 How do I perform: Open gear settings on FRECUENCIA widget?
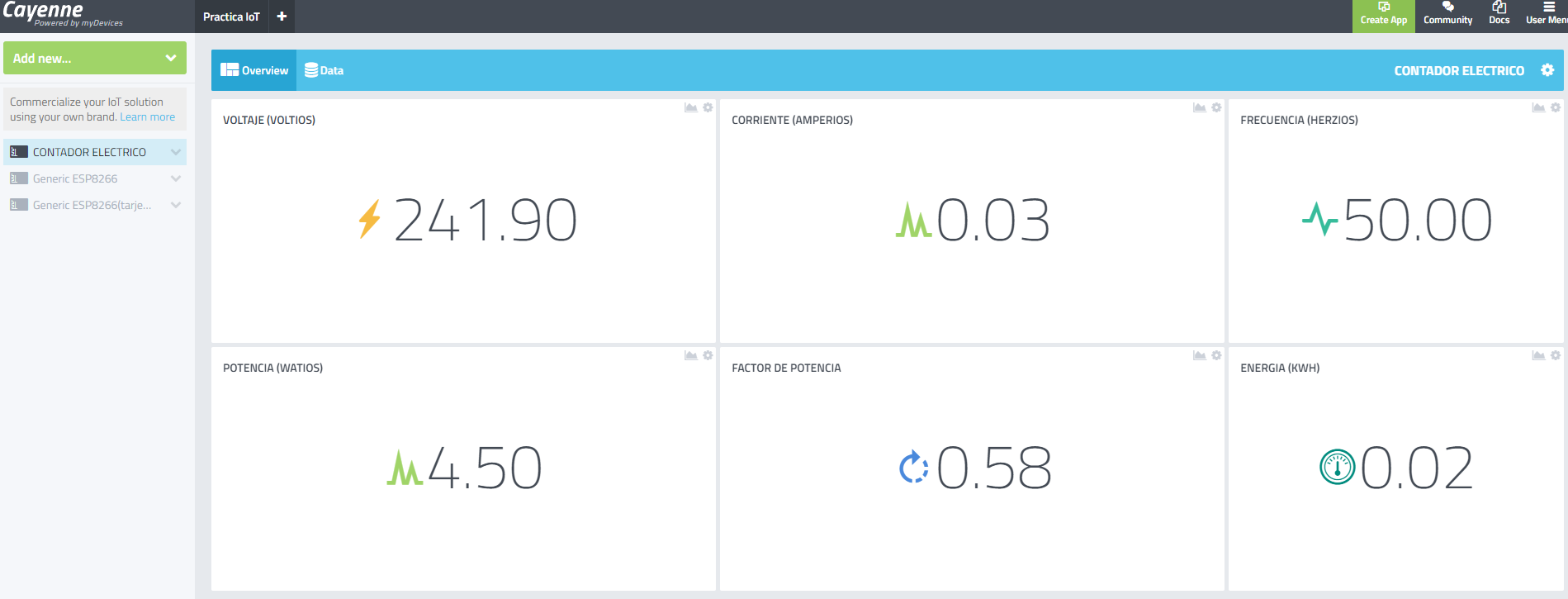tap(1556, 108)
